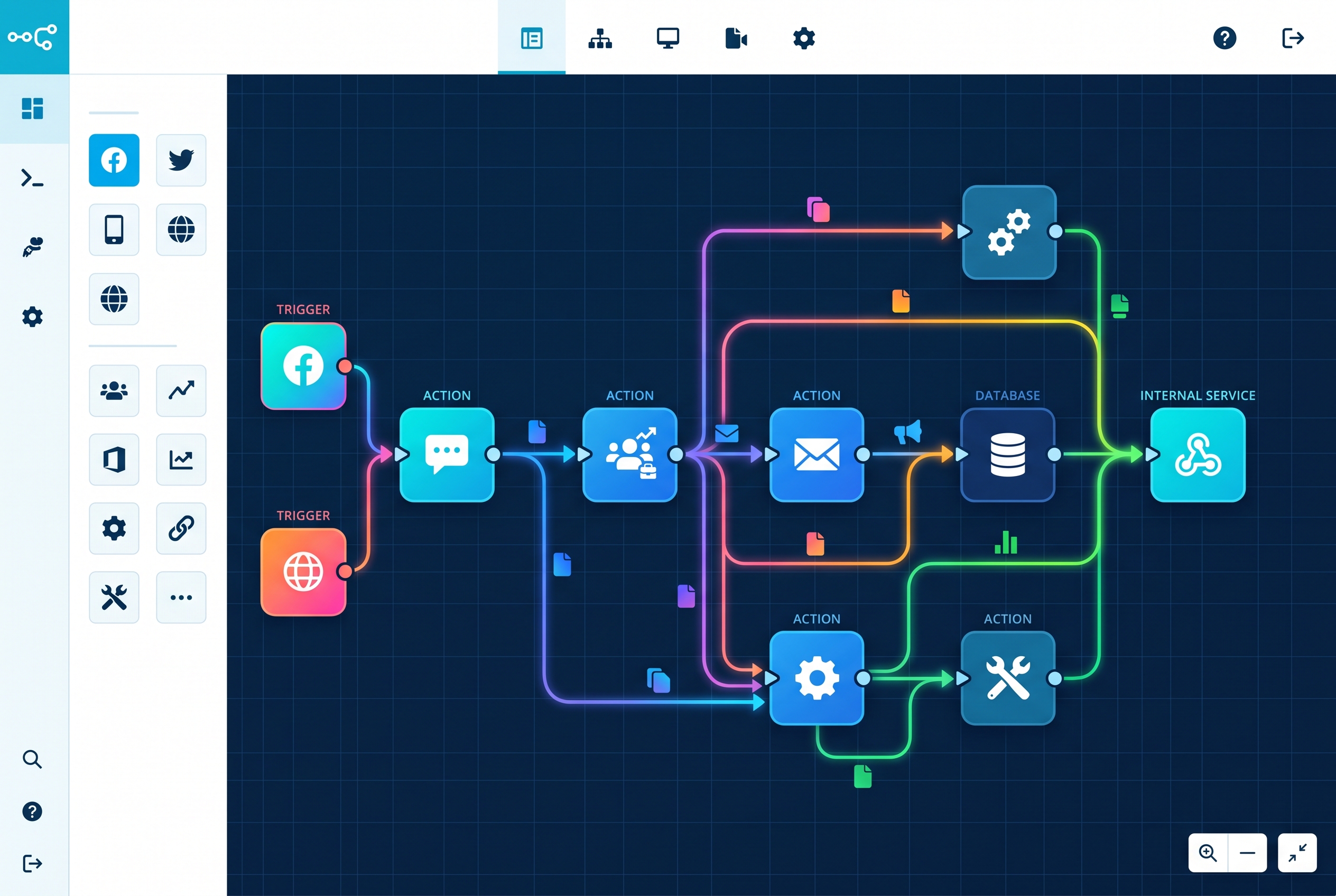Image resolution: width=1336 pixels, height=896 pixels.
Task: Choose the mobile phone connector tile
Action: [114, 229]
